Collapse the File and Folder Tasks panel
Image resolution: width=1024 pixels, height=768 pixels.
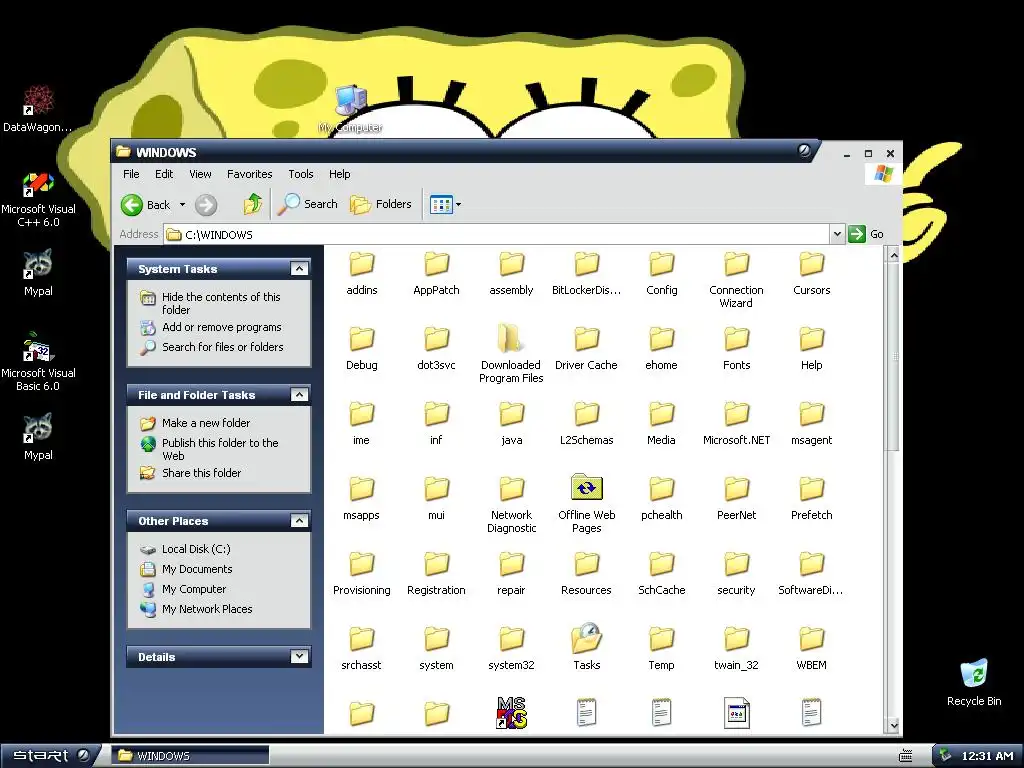(299, 395)
